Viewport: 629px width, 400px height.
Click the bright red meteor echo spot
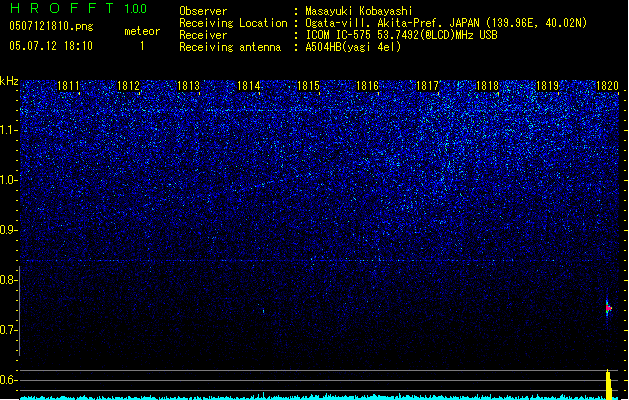pyautogui.click(x=608, y=308)
